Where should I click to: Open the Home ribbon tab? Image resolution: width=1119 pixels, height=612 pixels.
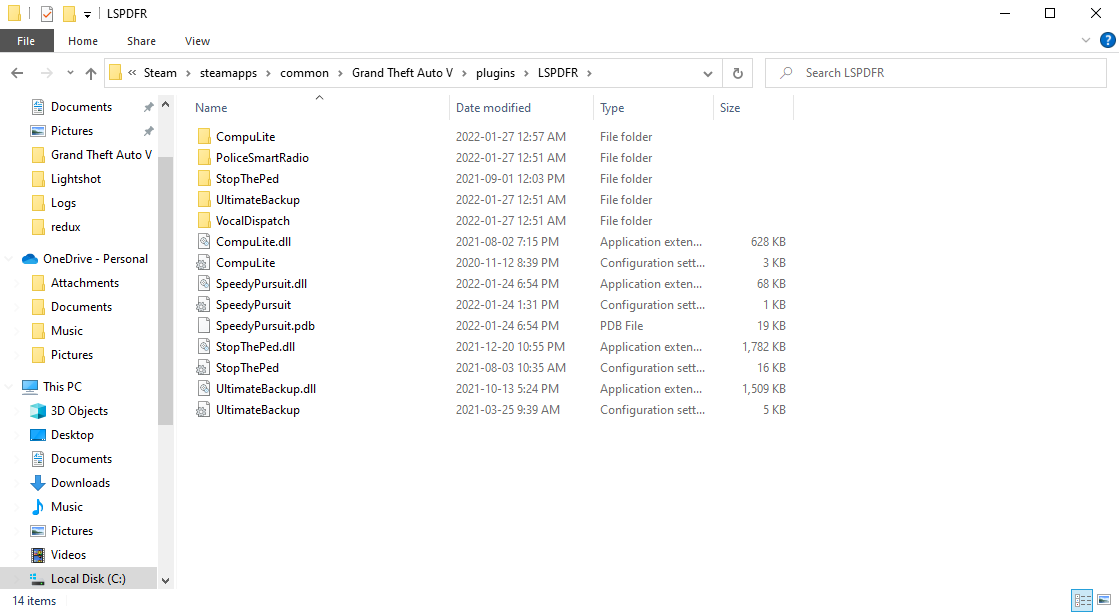click(83, 41)
